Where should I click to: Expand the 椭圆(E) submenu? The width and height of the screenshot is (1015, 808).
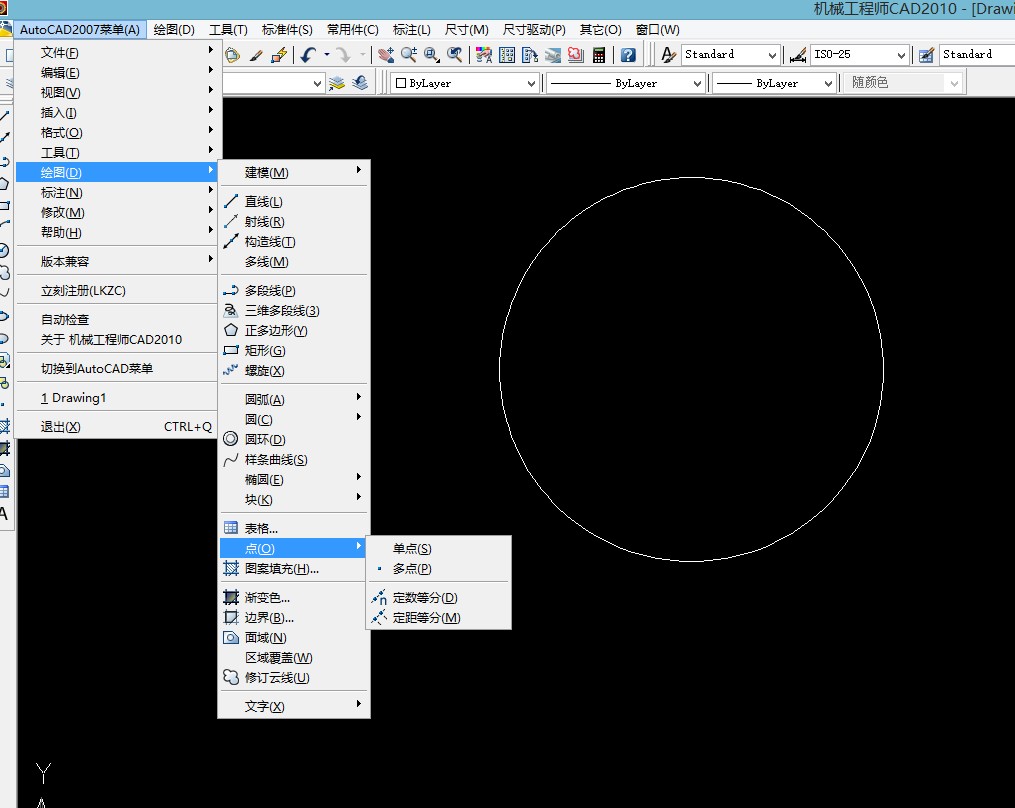[295, 480]
